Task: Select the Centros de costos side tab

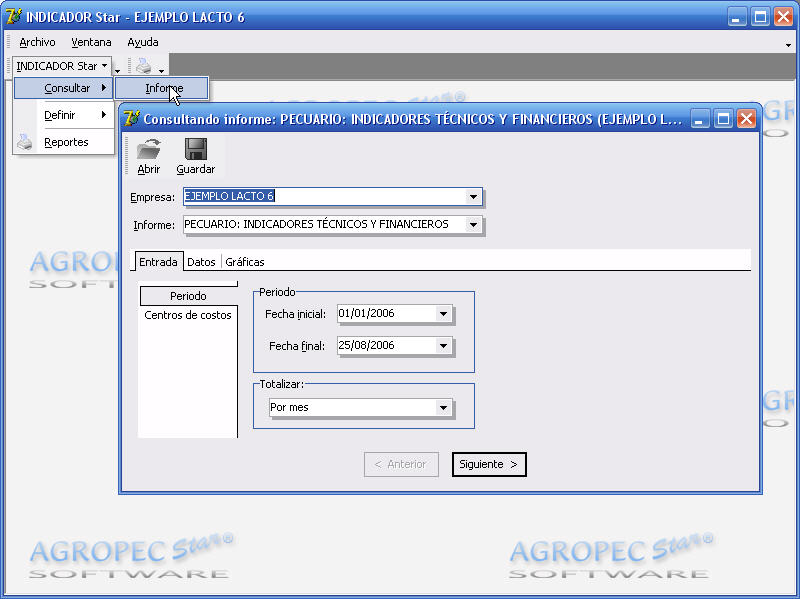Action: click(x=188, y=315)
